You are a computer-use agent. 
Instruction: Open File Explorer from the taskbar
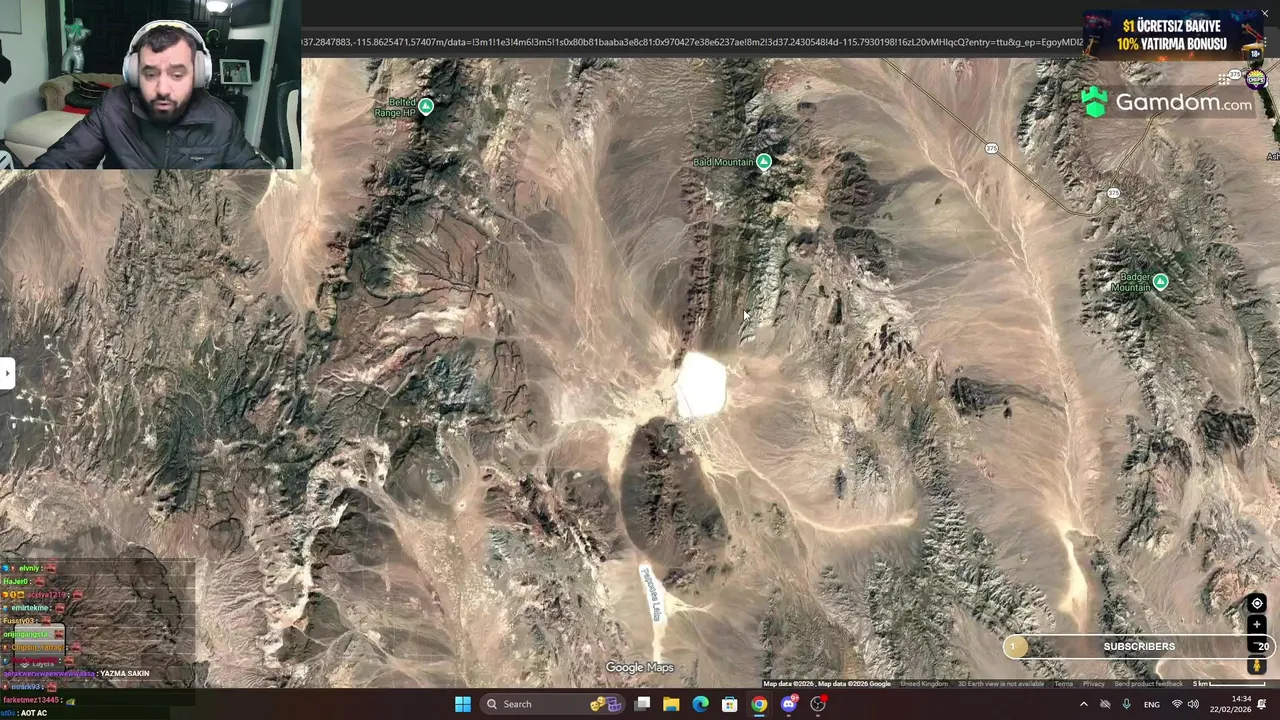pos(671,704)
